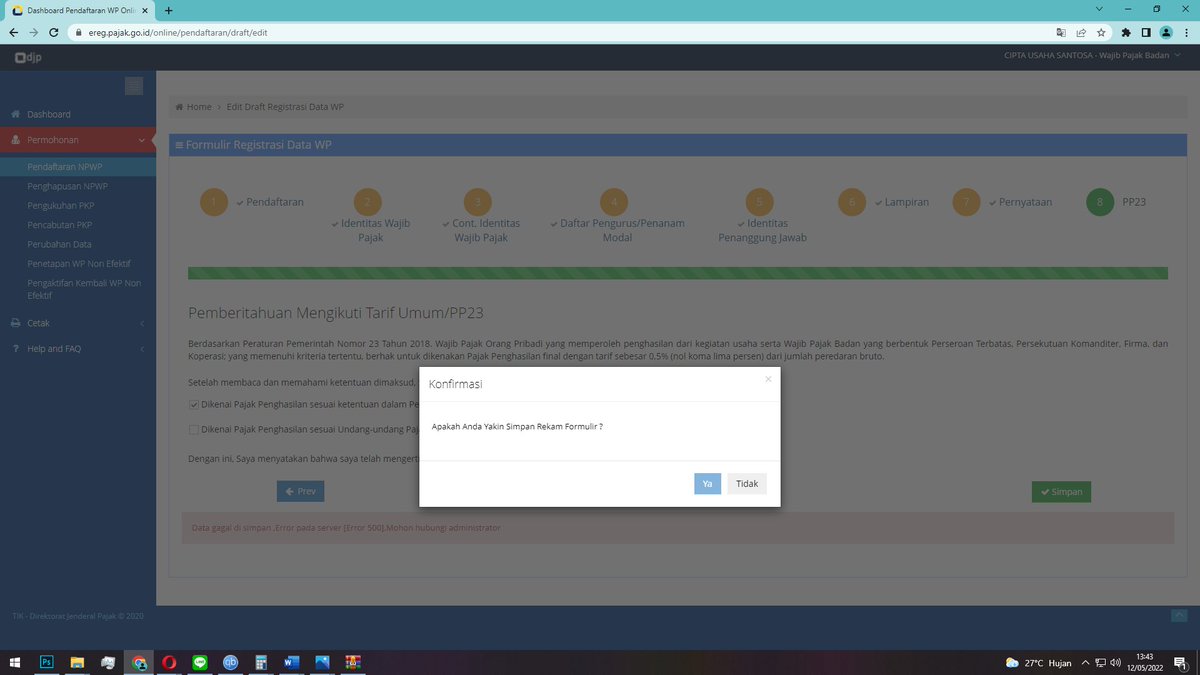Image resolution: width=1200 pixels, height=675 pixels.
Task: Confirm save by clicking Ya
Action: click(707, 483)
